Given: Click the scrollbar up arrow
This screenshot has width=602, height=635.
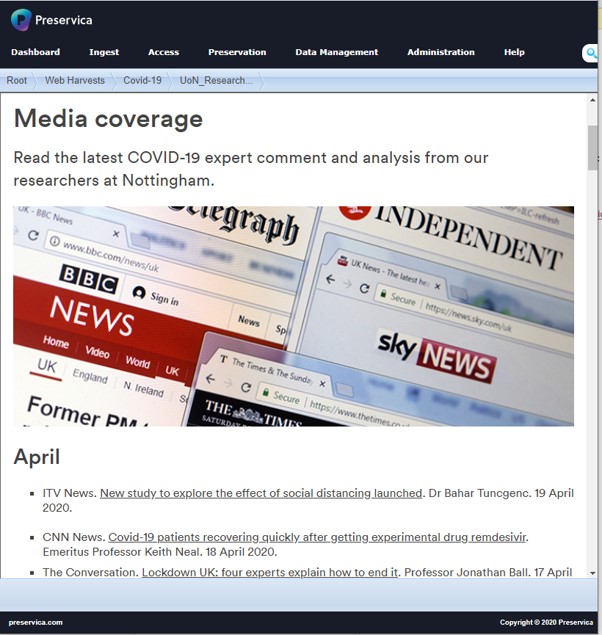Looking at the screenshot, I should [592, 101].
